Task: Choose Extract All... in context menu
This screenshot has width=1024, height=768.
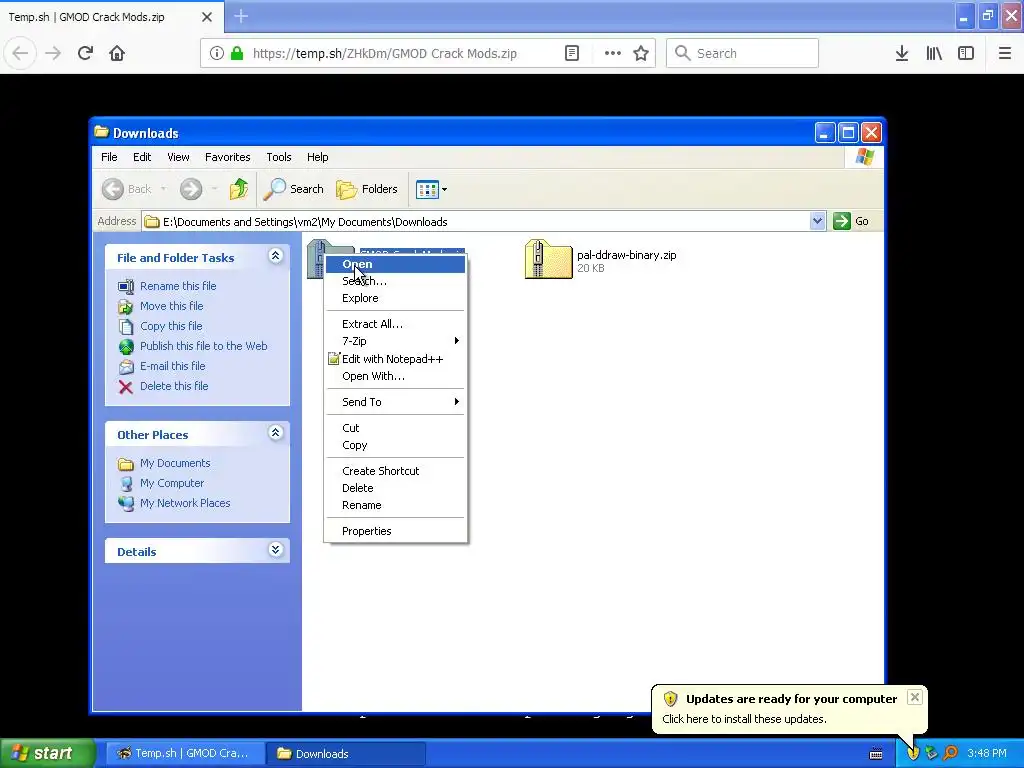Action: pyautogui.click(x=395, y=324)
